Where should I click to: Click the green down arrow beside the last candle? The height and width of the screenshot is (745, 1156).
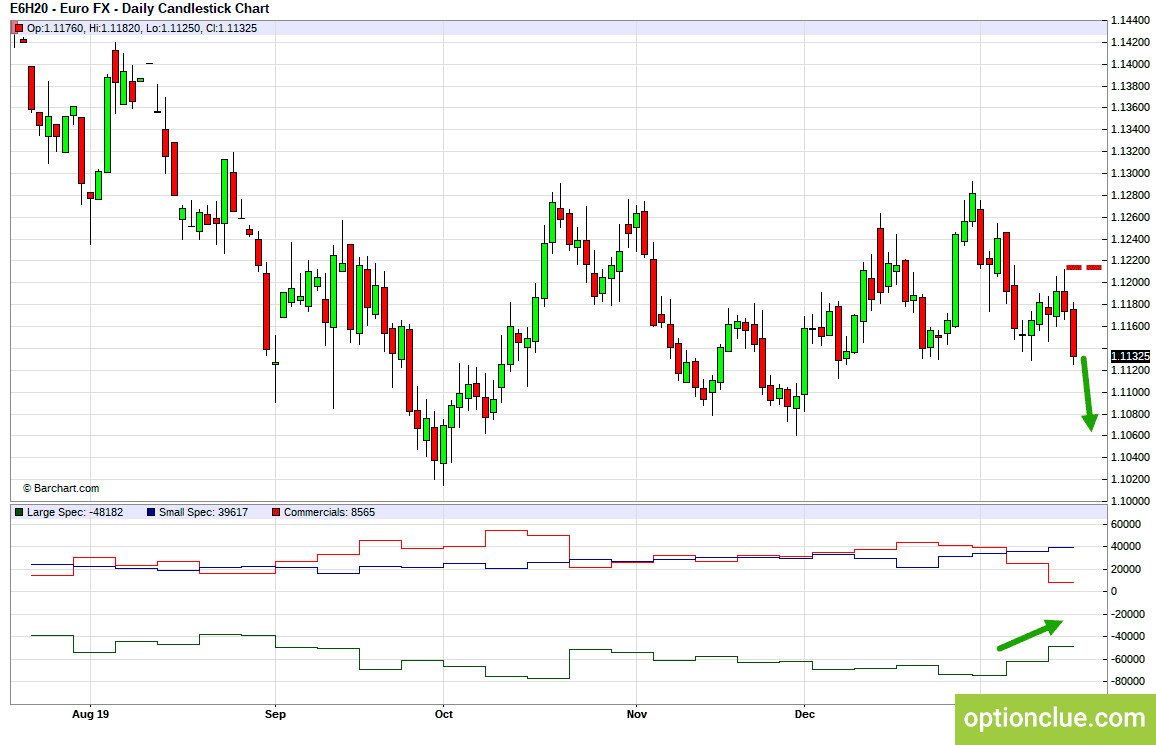coord(1088,394)
